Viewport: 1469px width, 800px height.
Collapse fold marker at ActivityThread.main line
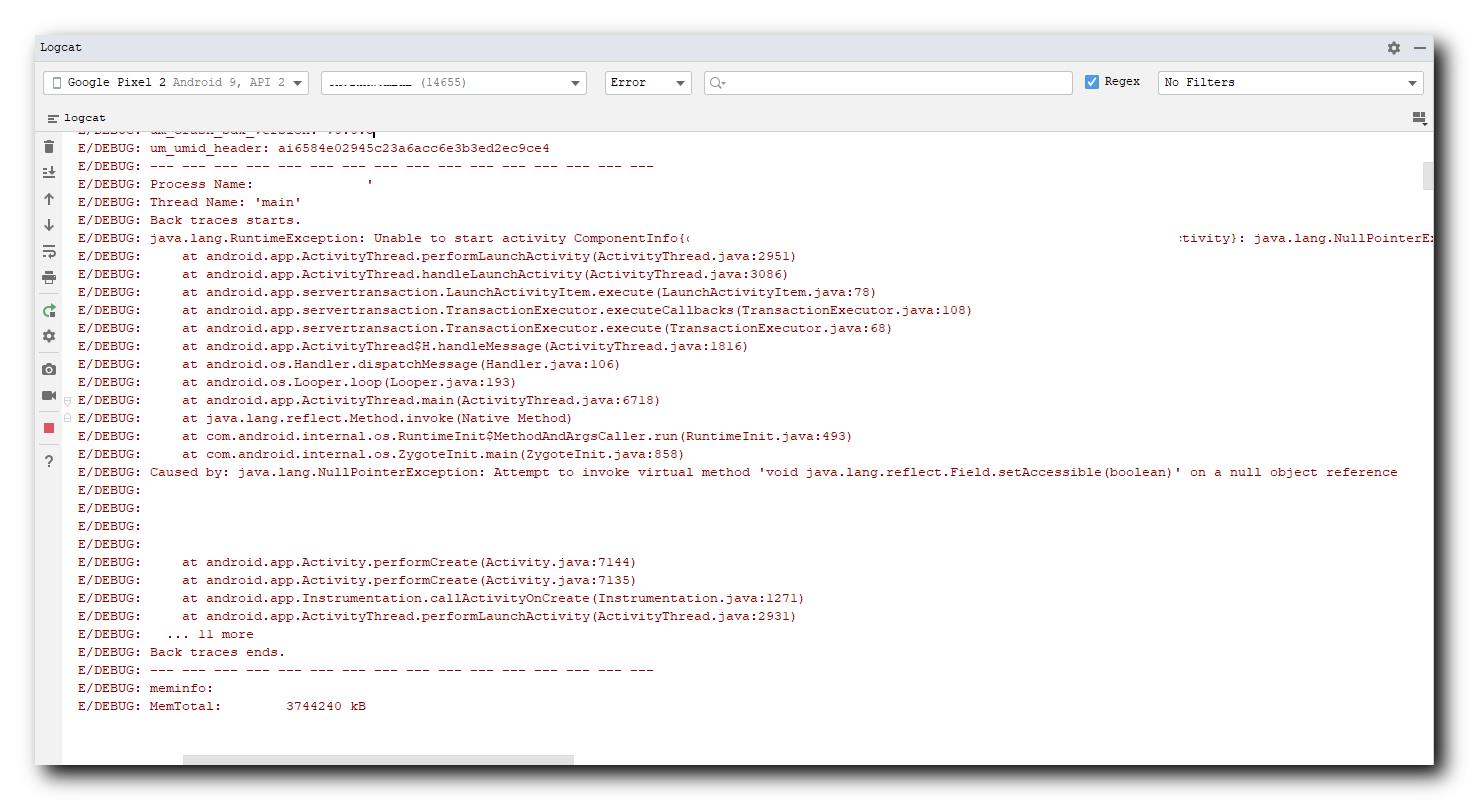(x=68, y=401)
